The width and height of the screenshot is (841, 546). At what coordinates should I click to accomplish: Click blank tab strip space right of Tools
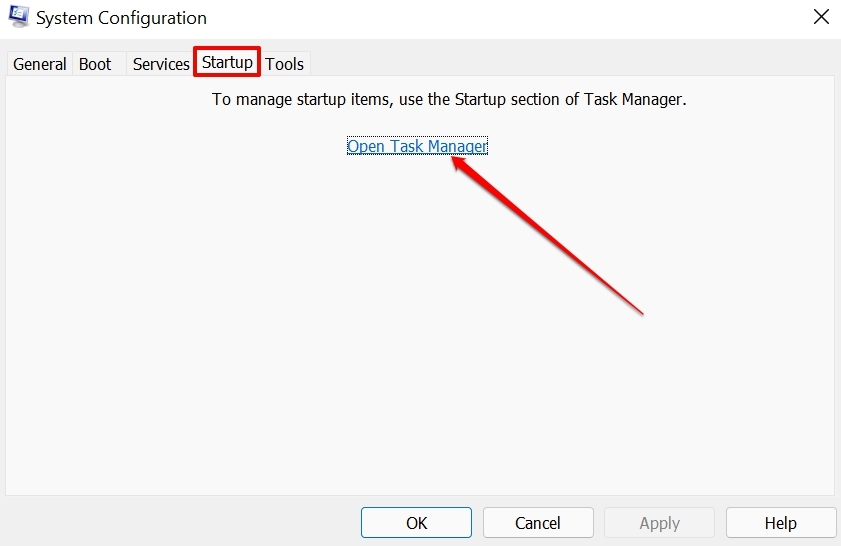point(560,64)
